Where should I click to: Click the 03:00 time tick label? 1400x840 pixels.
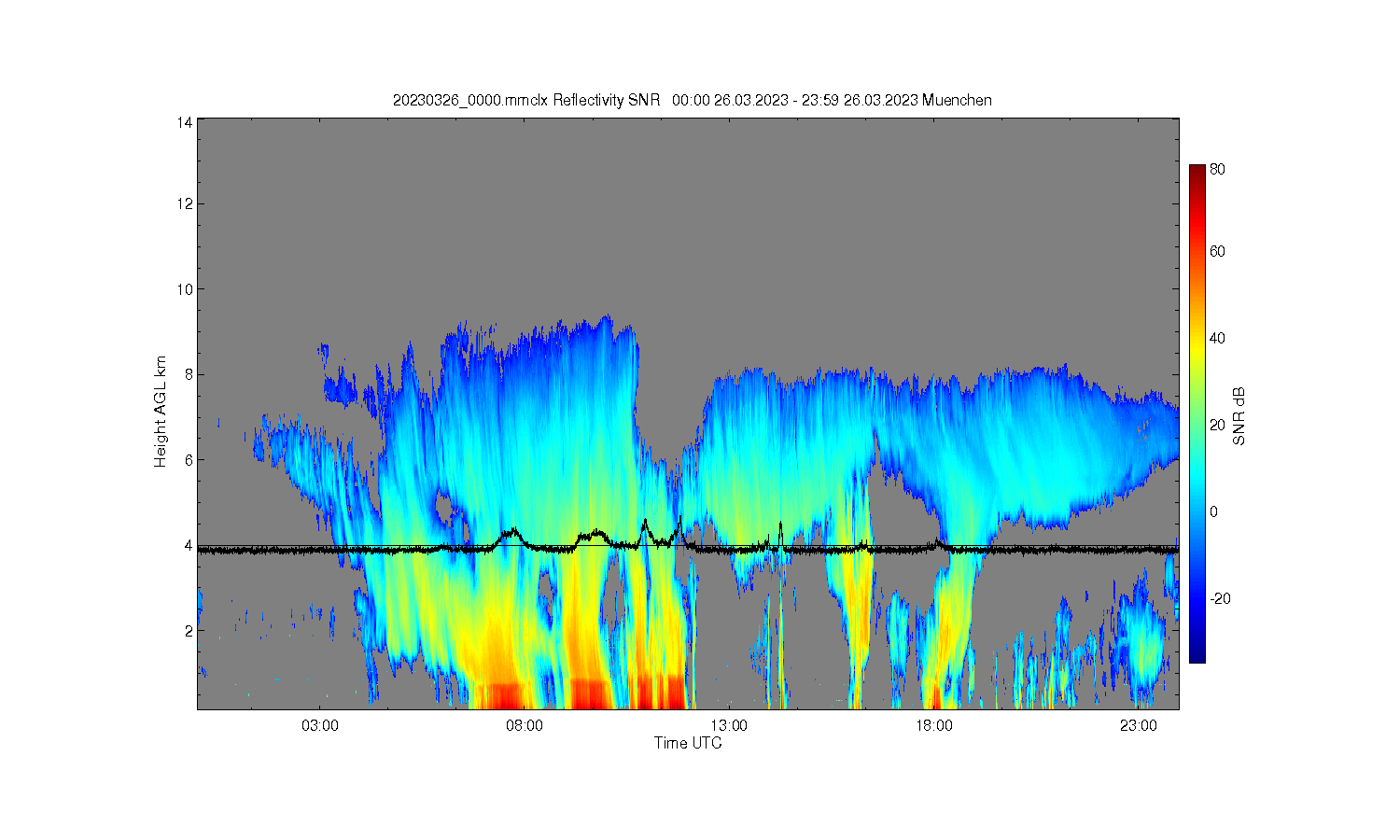(320, 725)
